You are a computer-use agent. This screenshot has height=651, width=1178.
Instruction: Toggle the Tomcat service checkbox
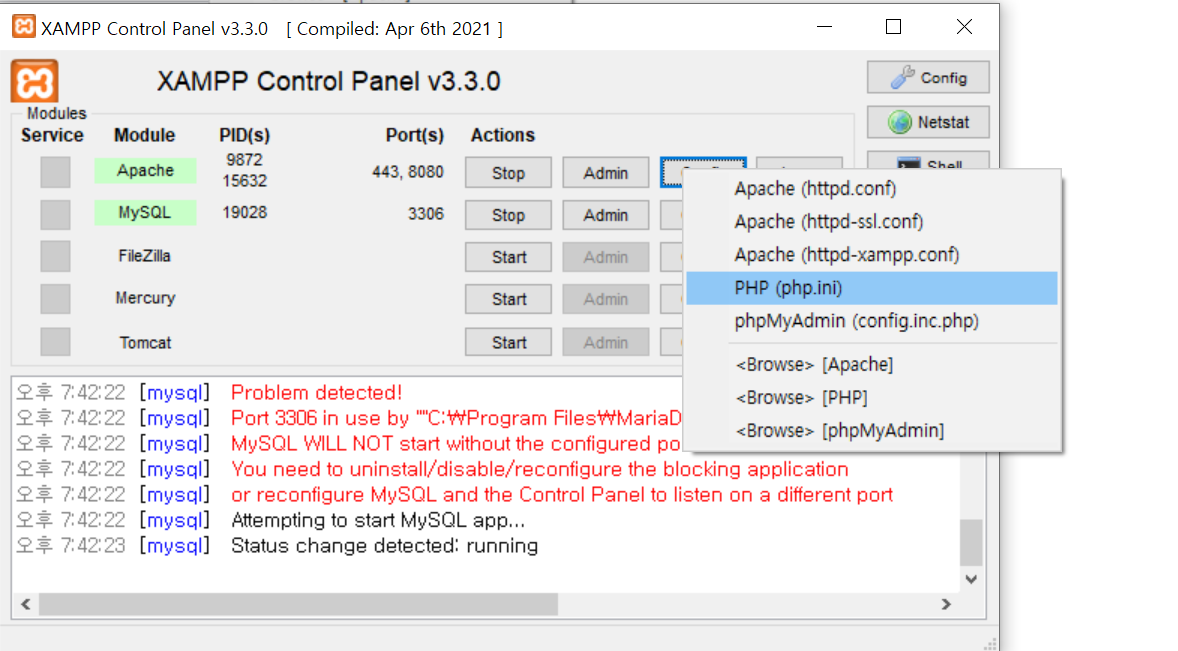tap(56, 342)
